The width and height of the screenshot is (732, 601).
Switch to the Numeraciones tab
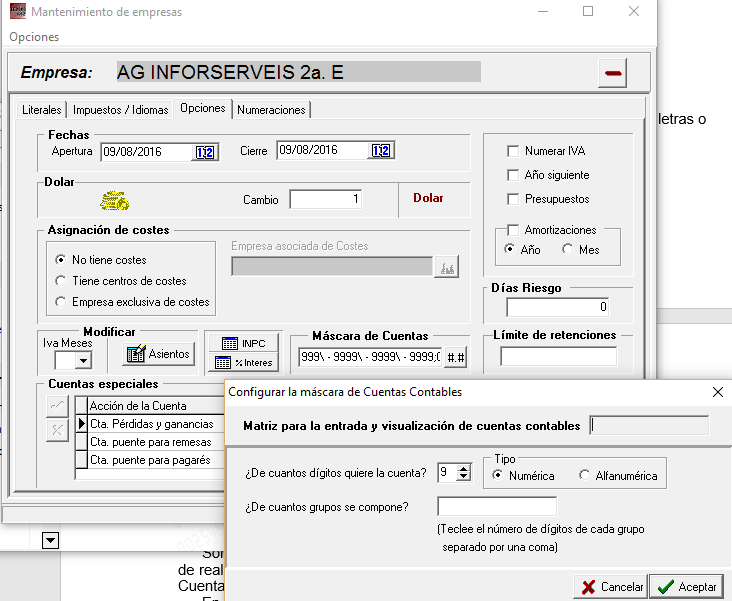[x=271, y=110]
